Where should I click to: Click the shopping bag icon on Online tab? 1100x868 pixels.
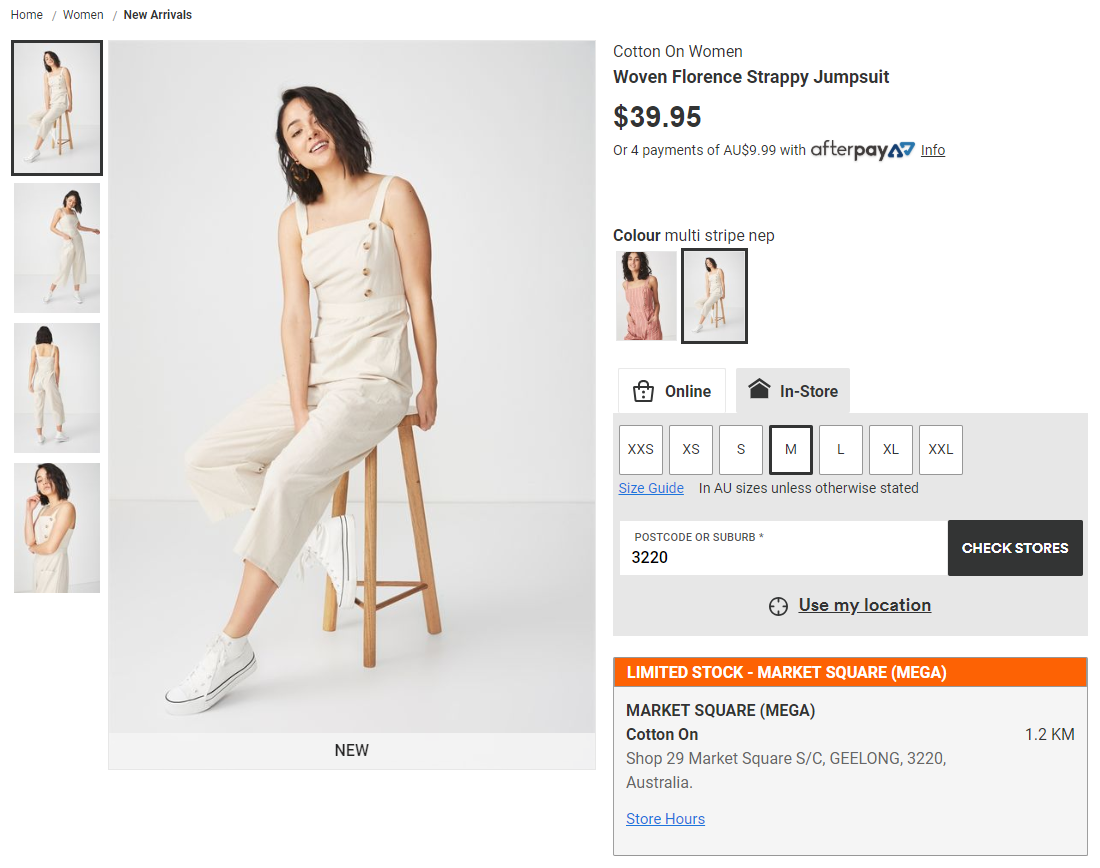[x=643, y=391]
